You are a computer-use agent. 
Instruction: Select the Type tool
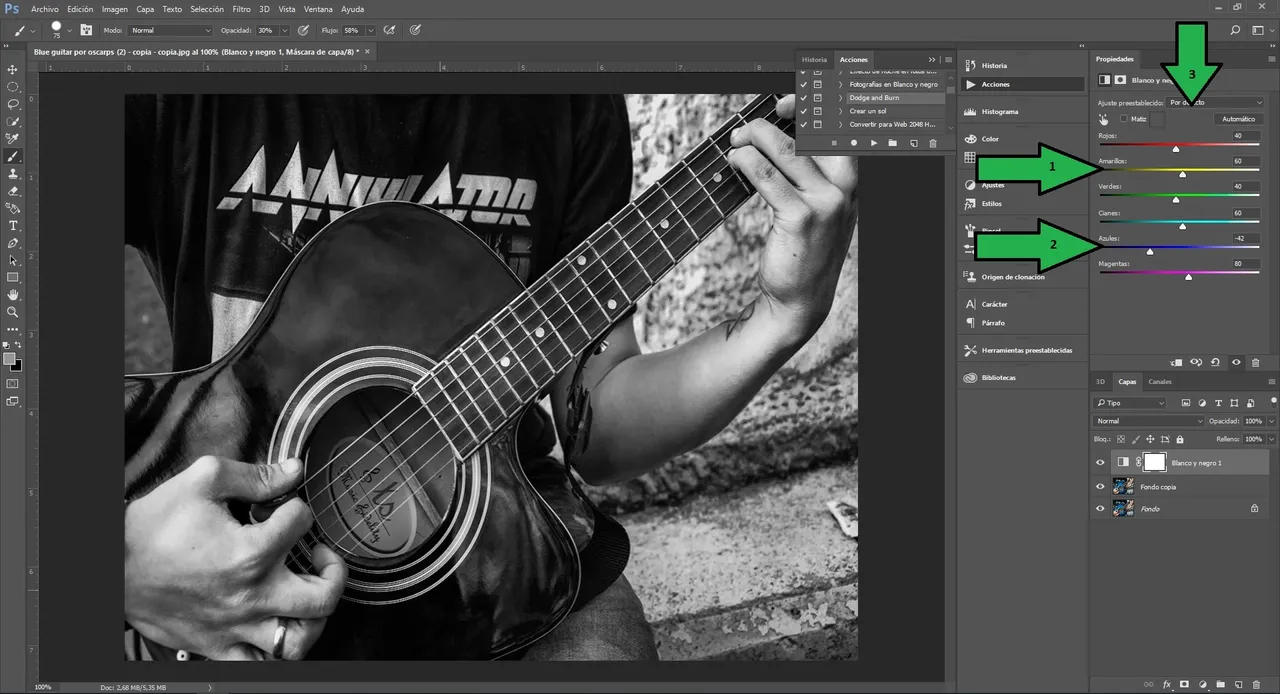[x=13, y=226]
